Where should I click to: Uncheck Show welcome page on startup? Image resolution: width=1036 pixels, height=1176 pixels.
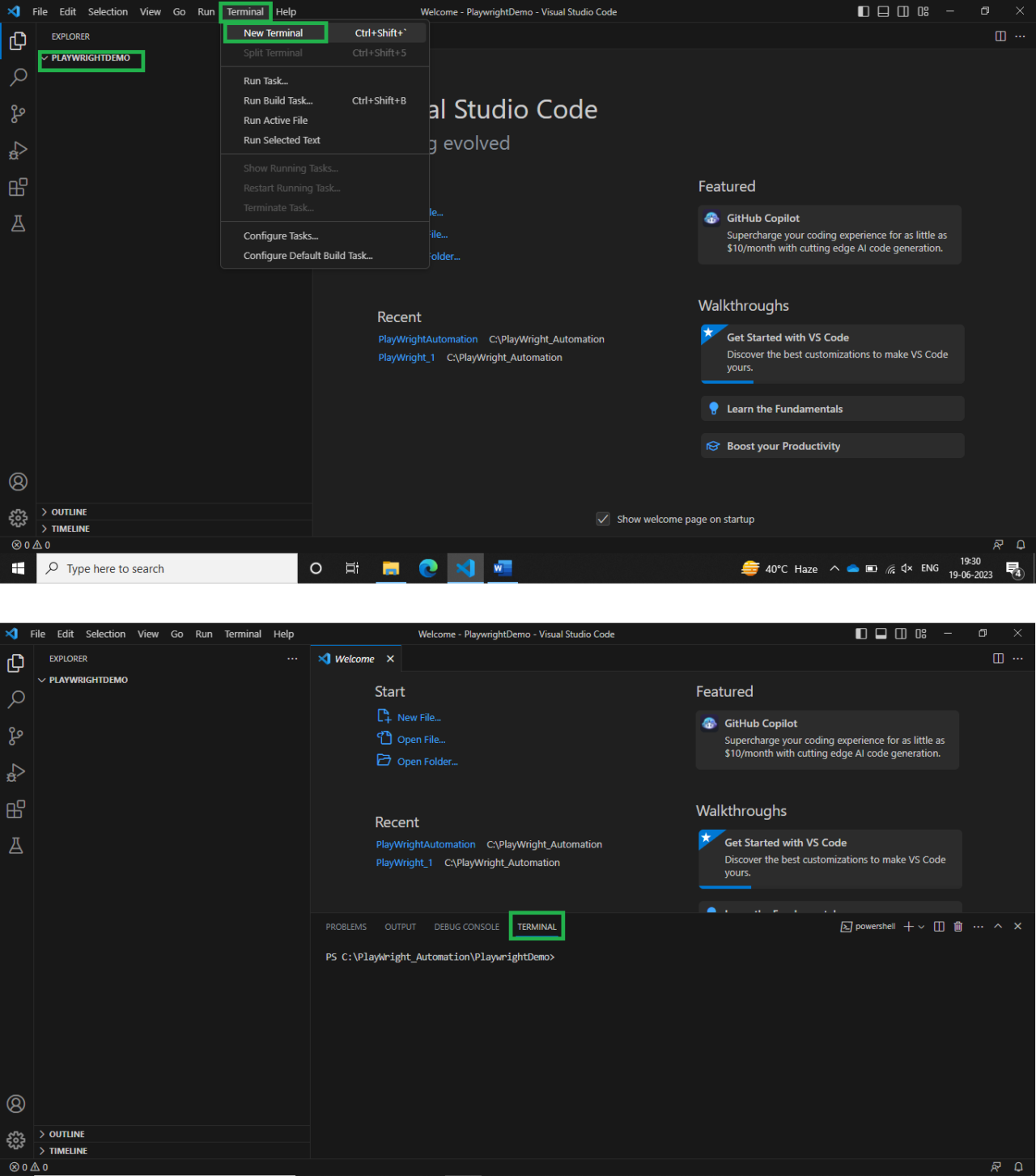click(603, 520)
